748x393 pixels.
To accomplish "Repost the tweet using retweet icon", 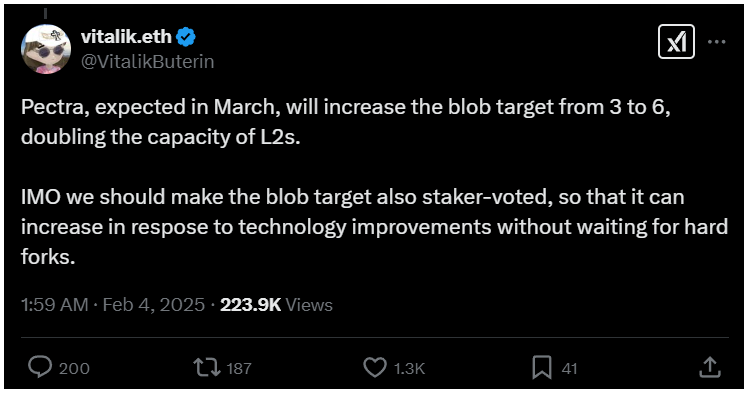I will pos(207,368).
